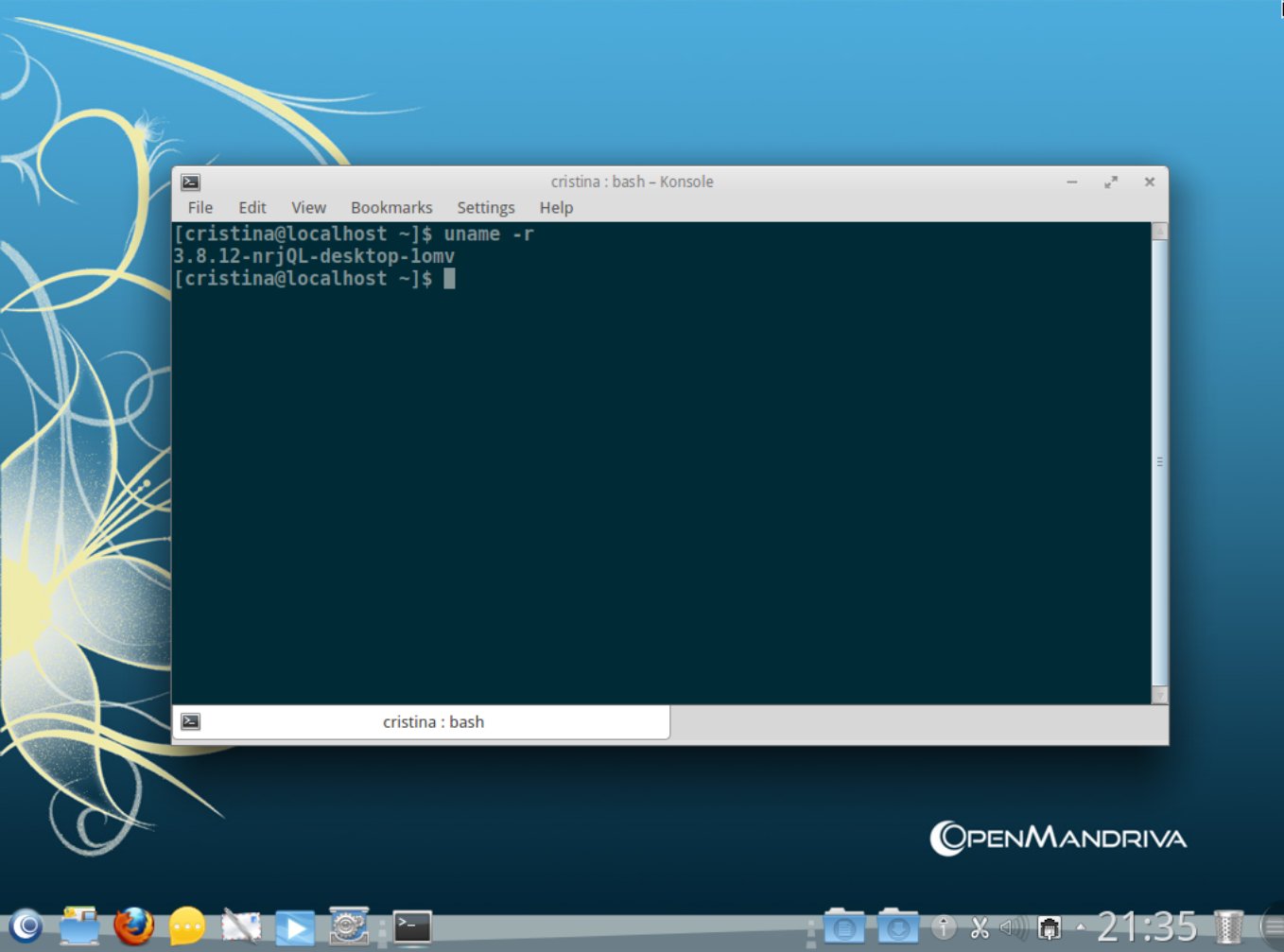Open the Help menu

pyautogui.click(x=556, y=207)
